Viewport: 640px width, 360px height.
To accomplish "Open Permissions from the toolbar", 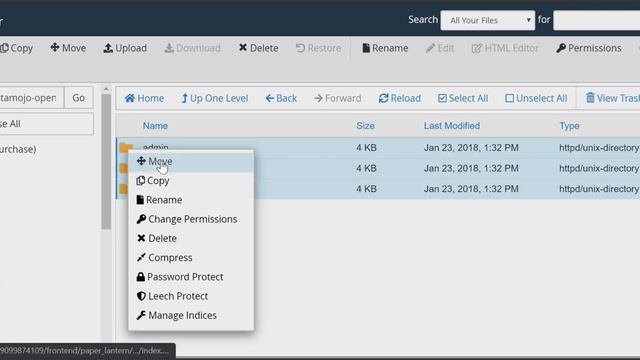I will tap(589, 48).
